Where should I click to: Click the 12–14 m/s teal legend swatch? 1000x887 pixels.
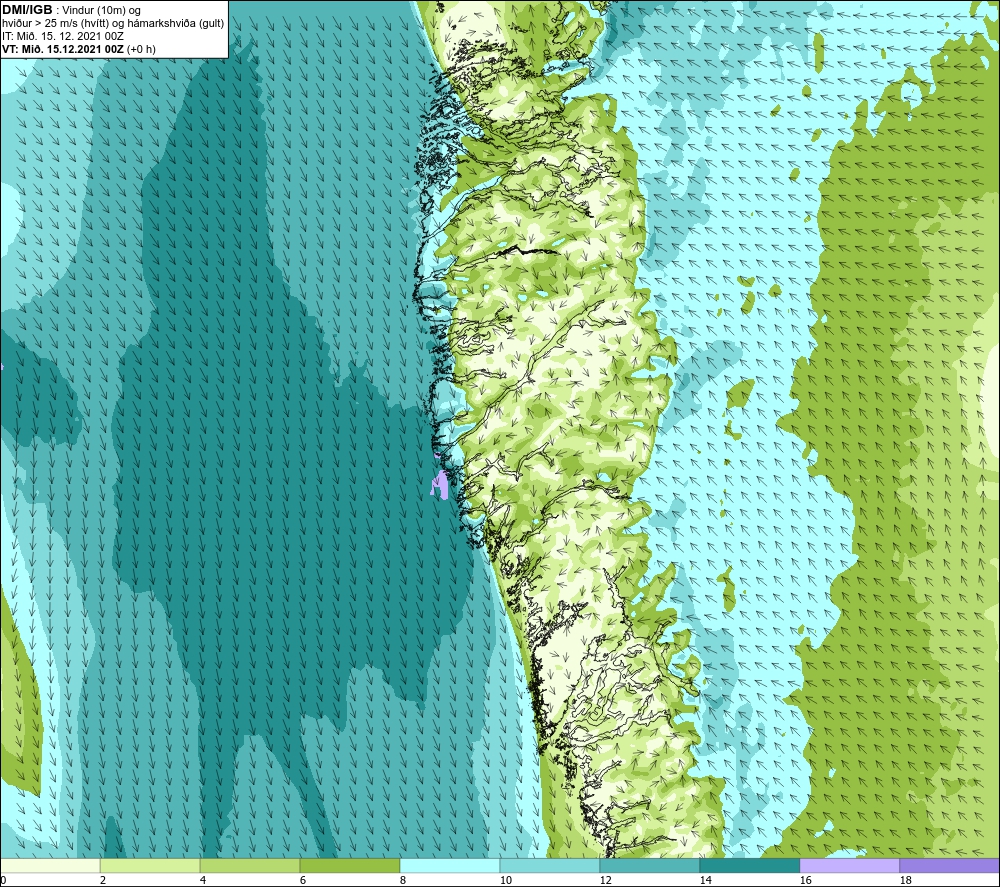click(x=649, y=866)
